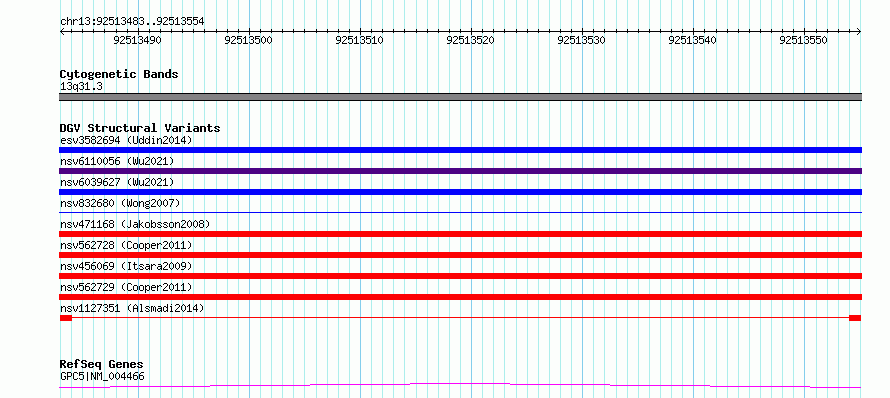Click the nsv6110056 (Wu2021) label

117,161
